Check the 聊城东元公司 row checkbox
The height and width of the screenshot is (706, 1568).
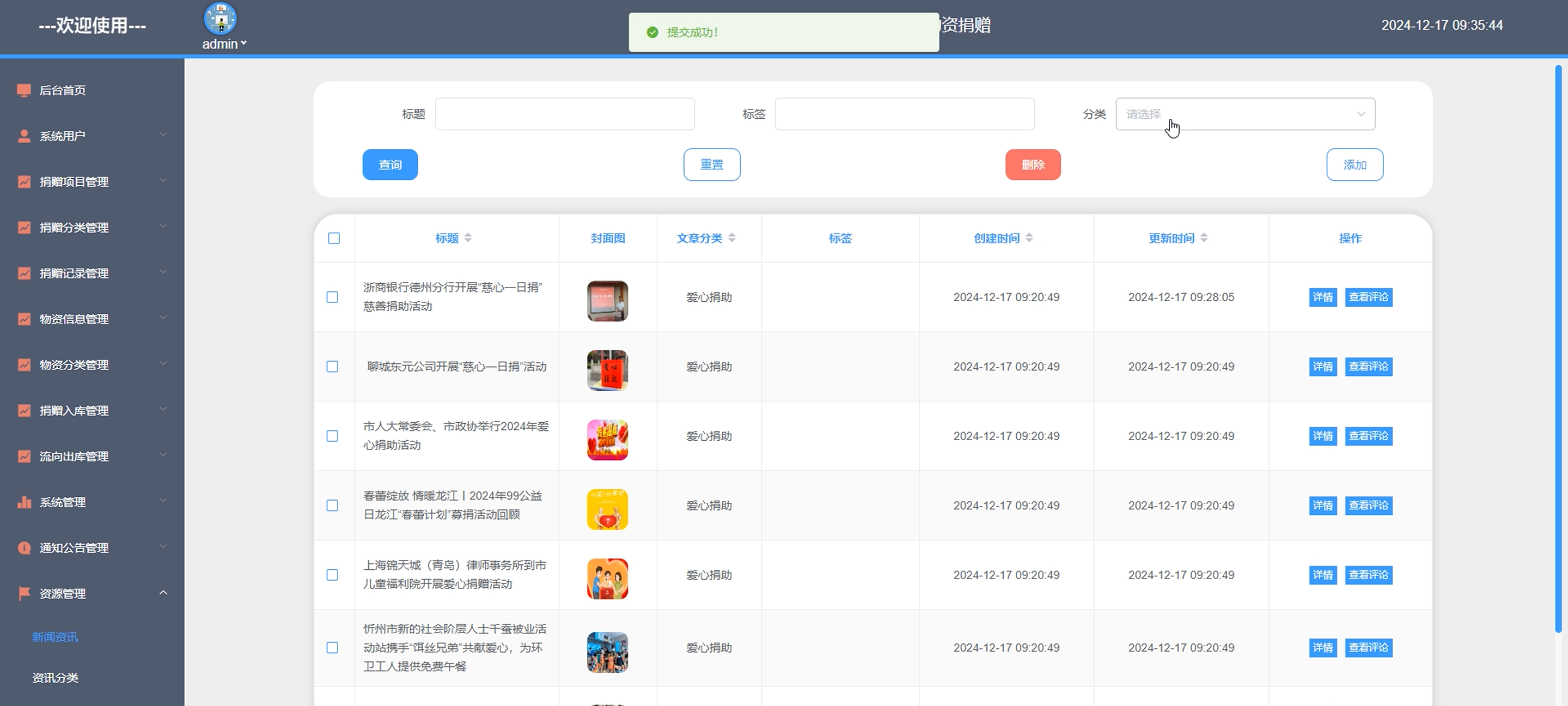[332, 367]
